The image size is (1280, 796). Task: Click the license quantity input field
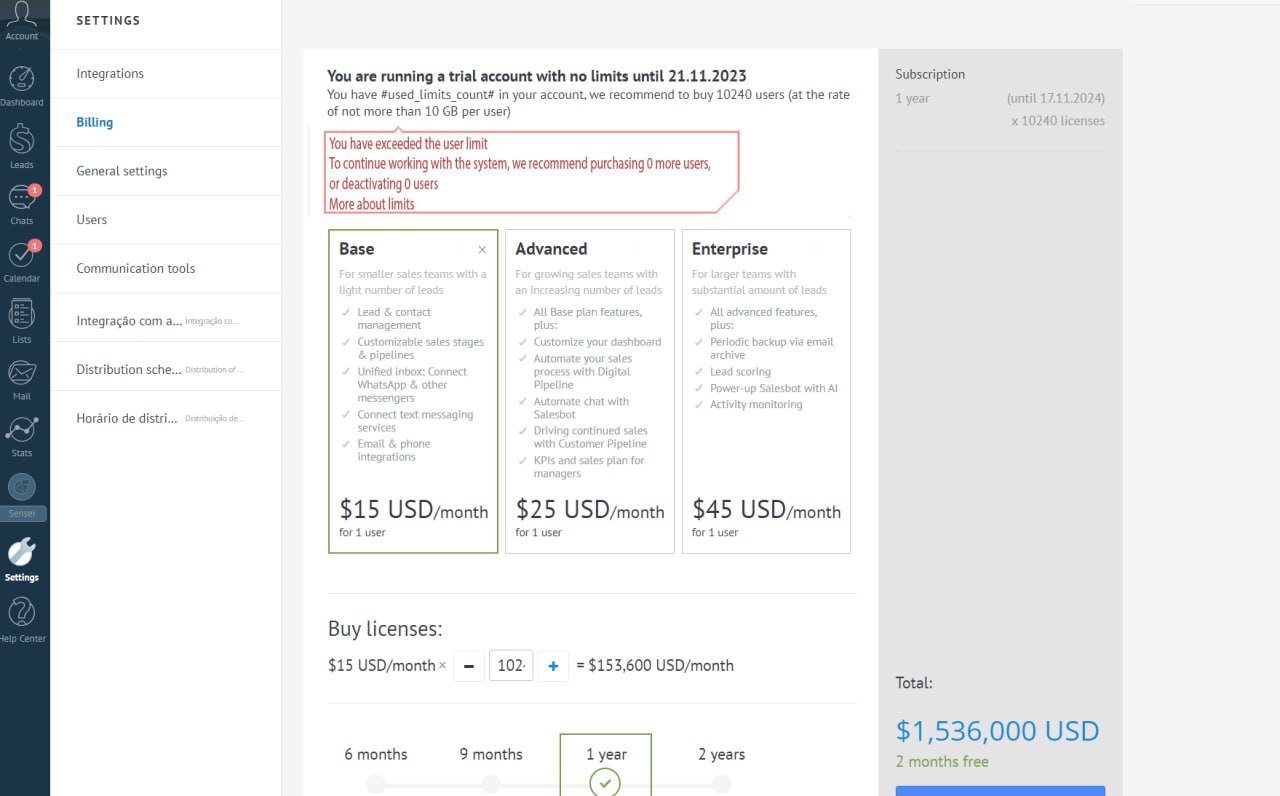coord(511,666)
